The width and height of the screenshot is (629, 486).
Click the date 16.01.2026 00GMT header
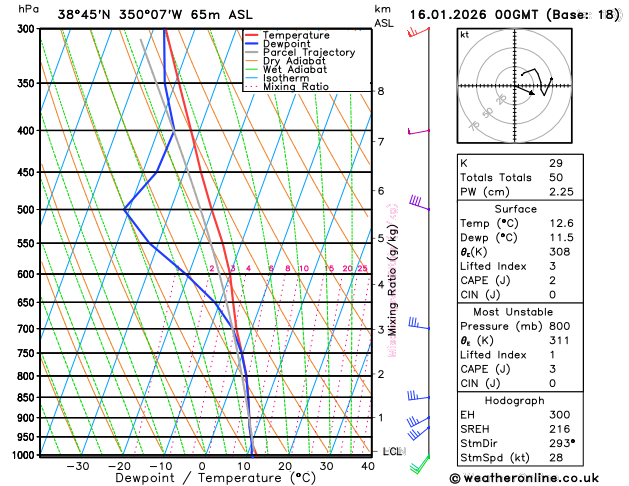tap(474, 15)
